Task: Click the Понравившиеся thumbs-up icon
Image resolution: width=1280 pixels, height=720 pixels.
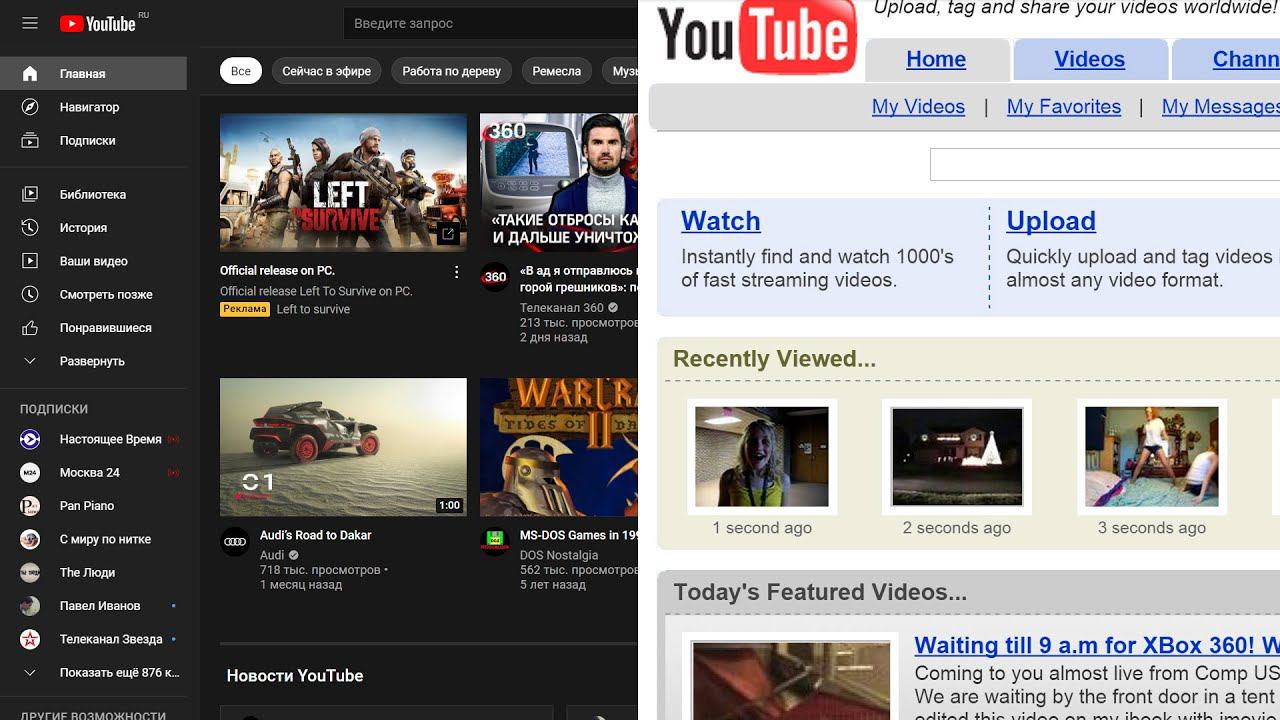Action: [30, 328]
